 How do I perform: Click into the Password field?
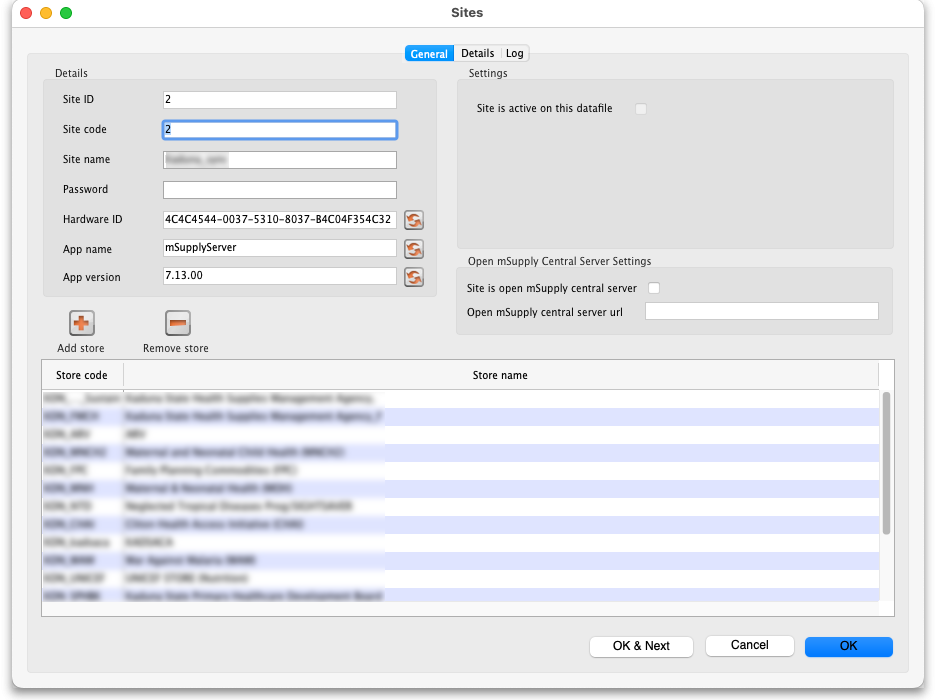pyautogui.click(x=279, y=190)
